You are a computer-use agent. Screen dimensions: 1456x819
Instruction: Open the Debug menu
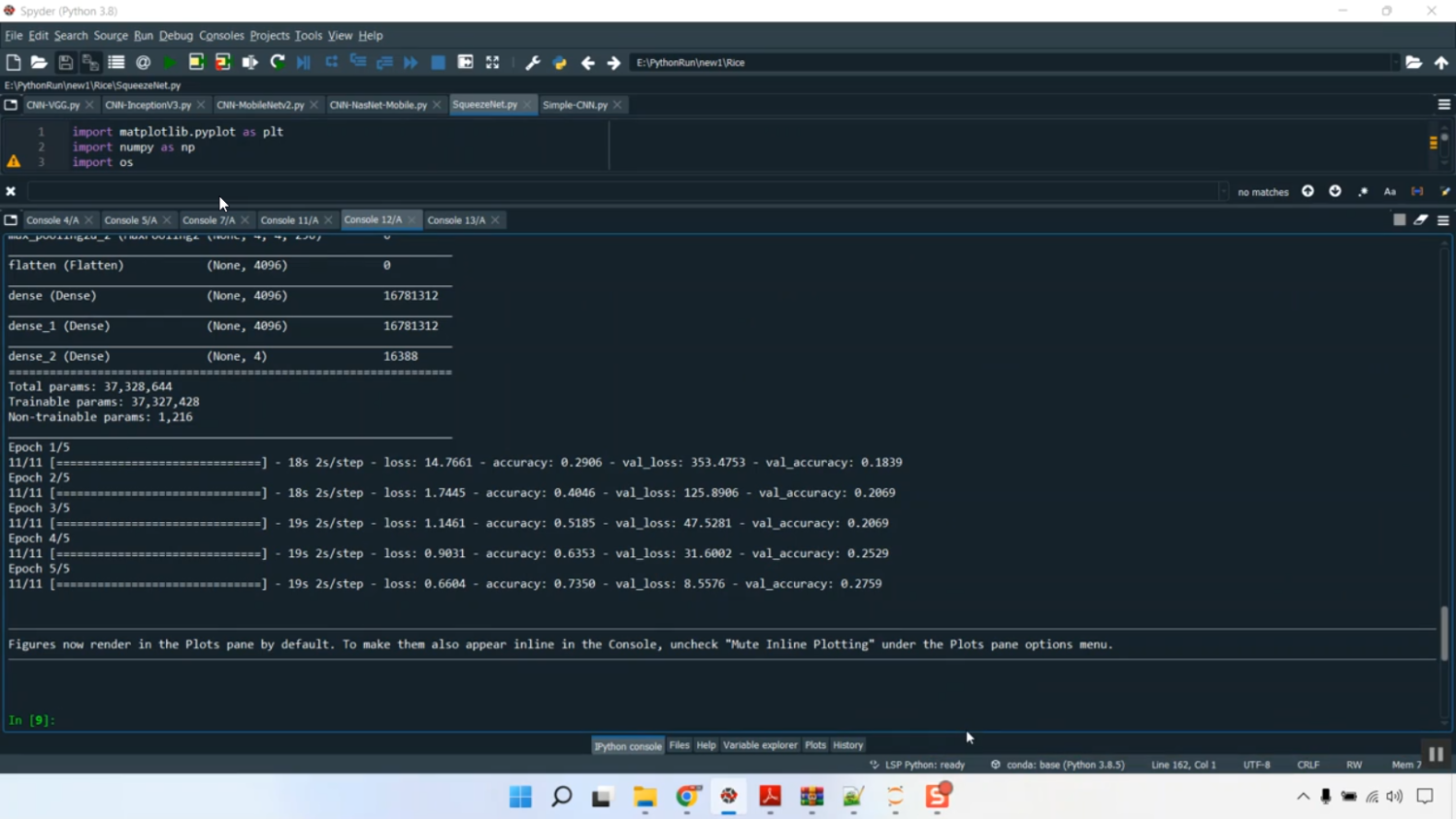click(176, 36)
